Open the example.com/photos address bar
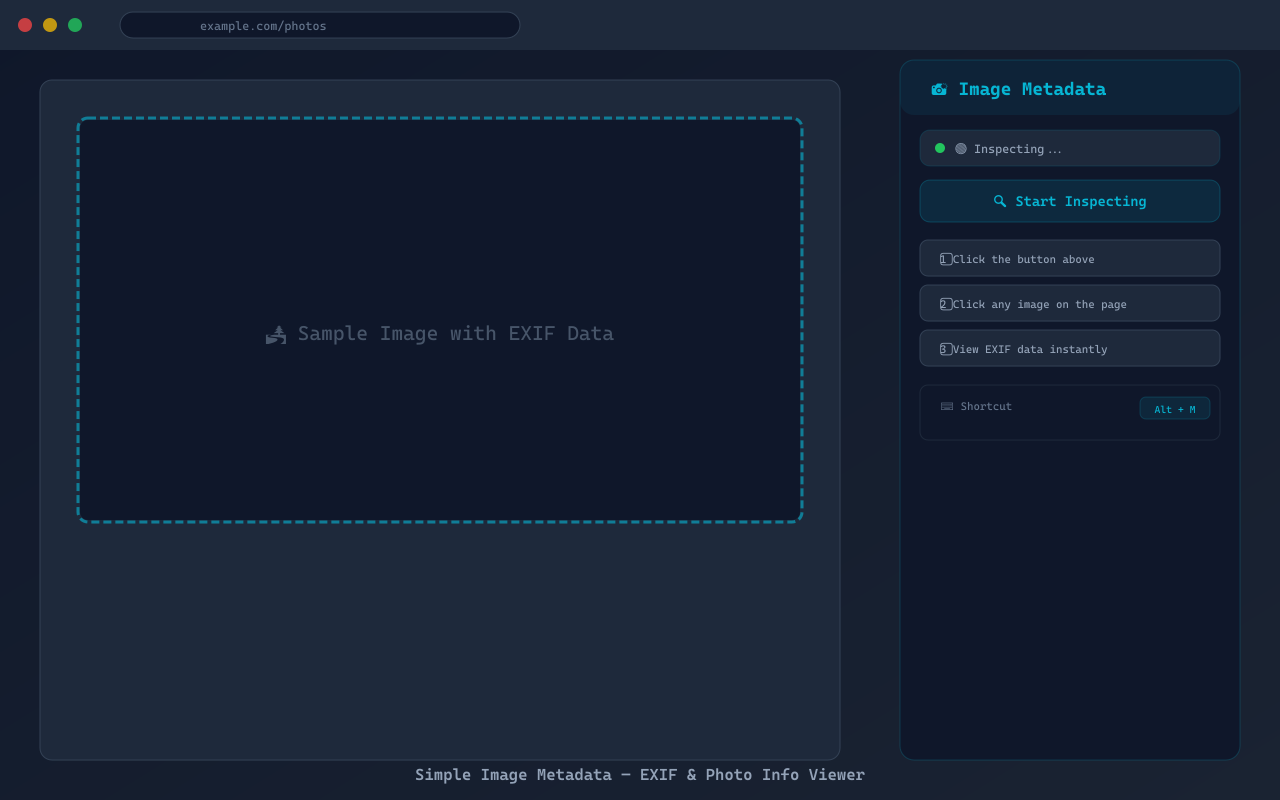 [319, 25]
